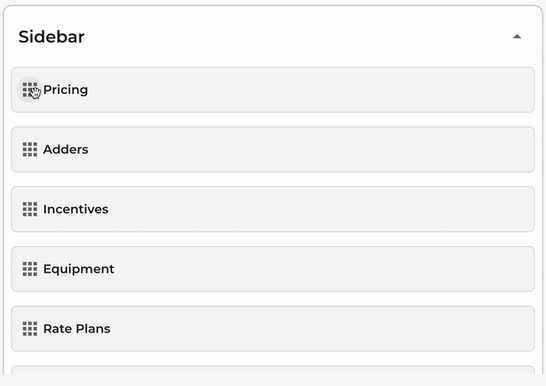Click the gray strip beneath the Sidebar panel
Viewport: 546px width, 386px height.
pos(273,380)
